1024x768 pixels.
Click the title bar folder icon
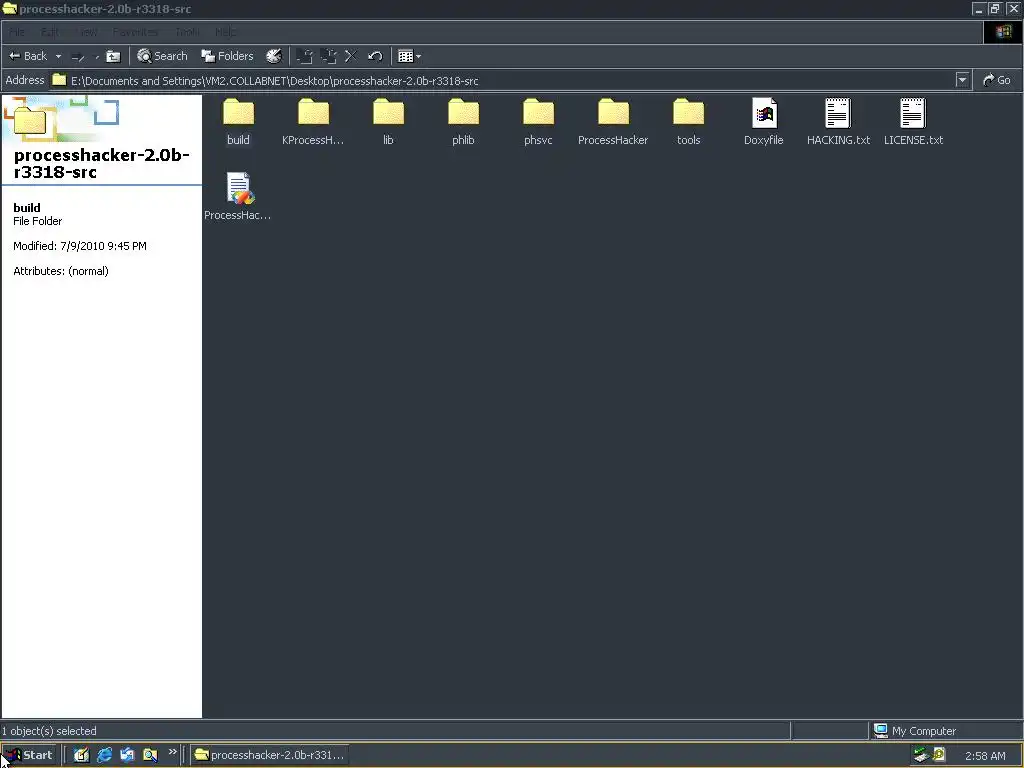point(9,8)
